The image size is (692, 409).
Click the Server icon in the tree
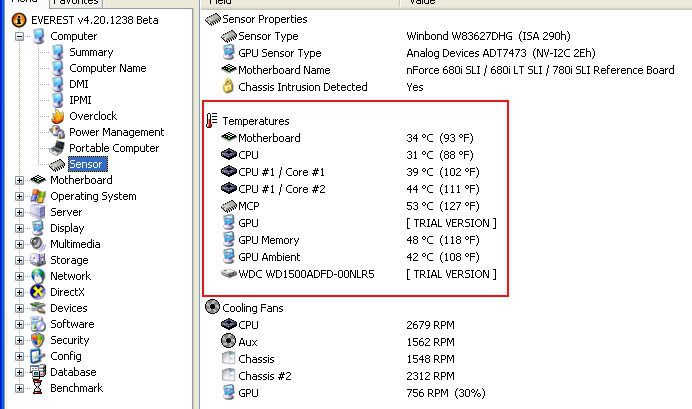(38, 212)
